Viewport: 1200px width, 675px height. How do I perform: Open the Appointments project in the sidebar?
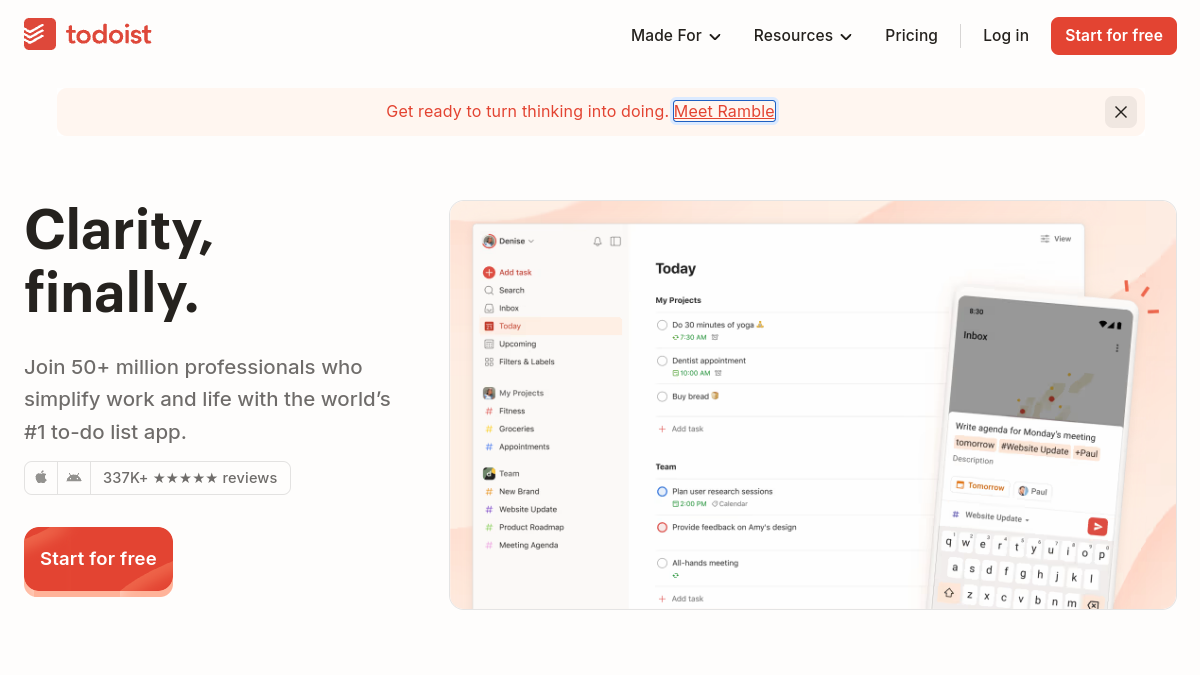517,447
